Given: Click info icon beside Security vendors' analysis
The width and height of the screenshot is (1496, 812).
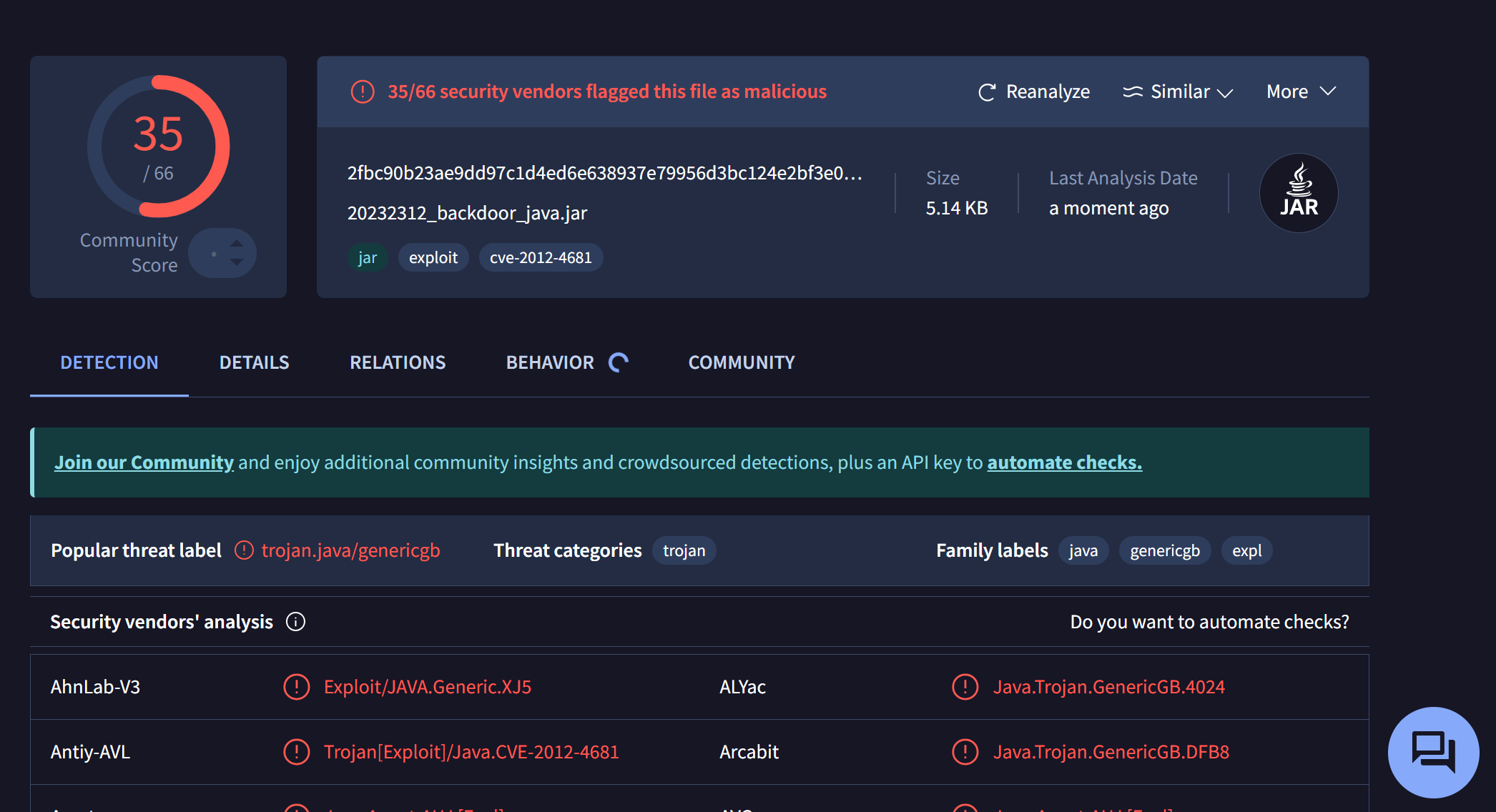Looking at the screenshot, I should (295, 622).
